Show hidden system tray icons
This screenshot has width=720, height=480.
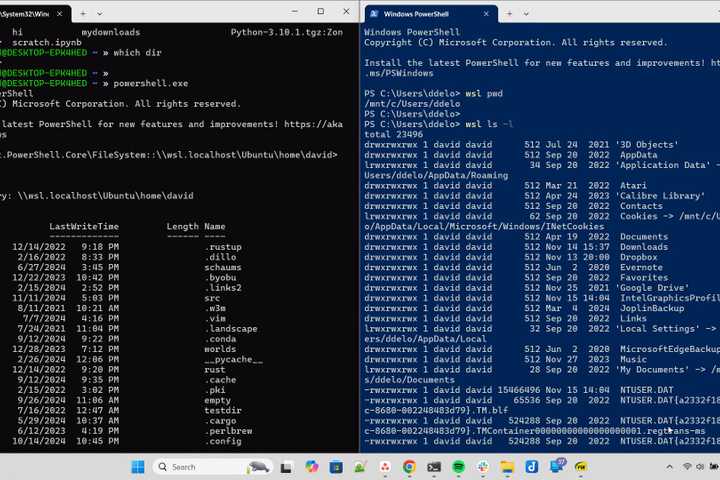pos(669,467)
